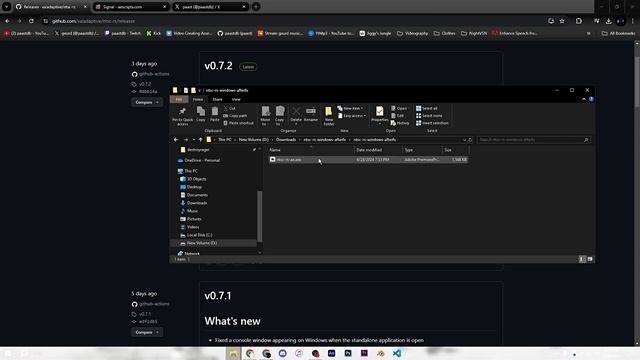This screenshot has height=360, width=640.
Task: Click Pin to Quick access in Explorer ribbon
Action: 182,116
